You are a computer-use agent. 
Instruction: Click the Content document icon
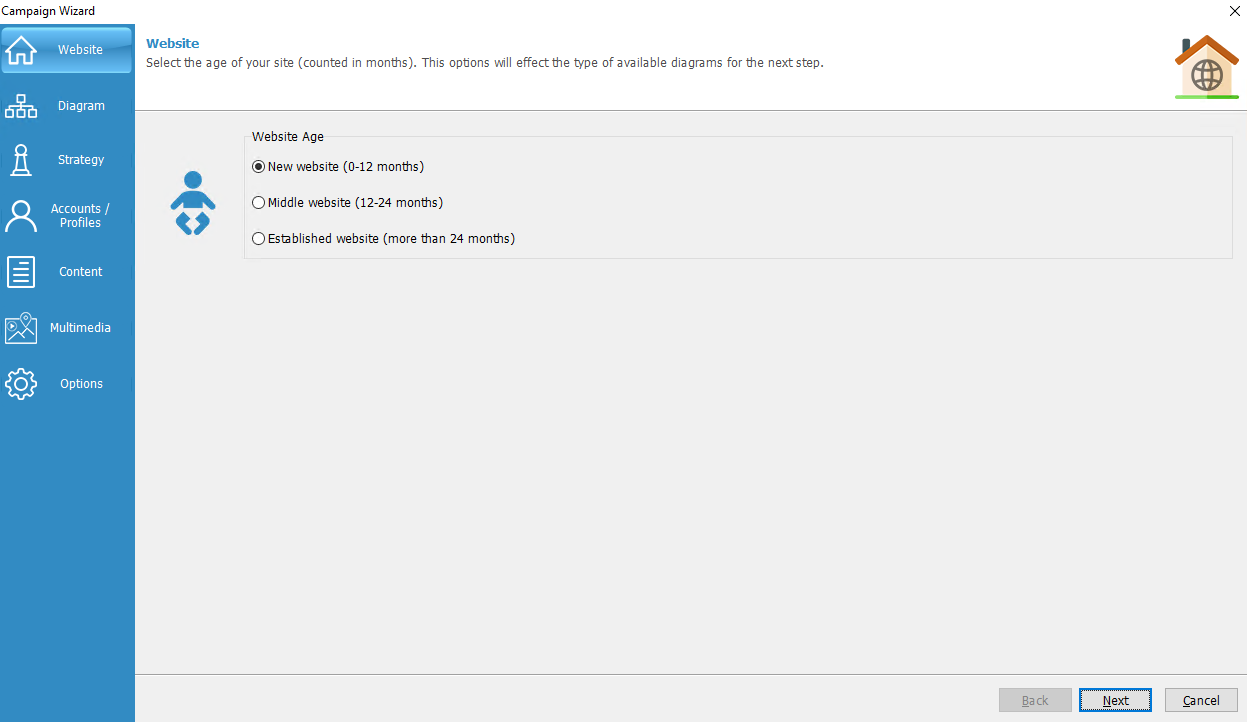tap(21, 272)
